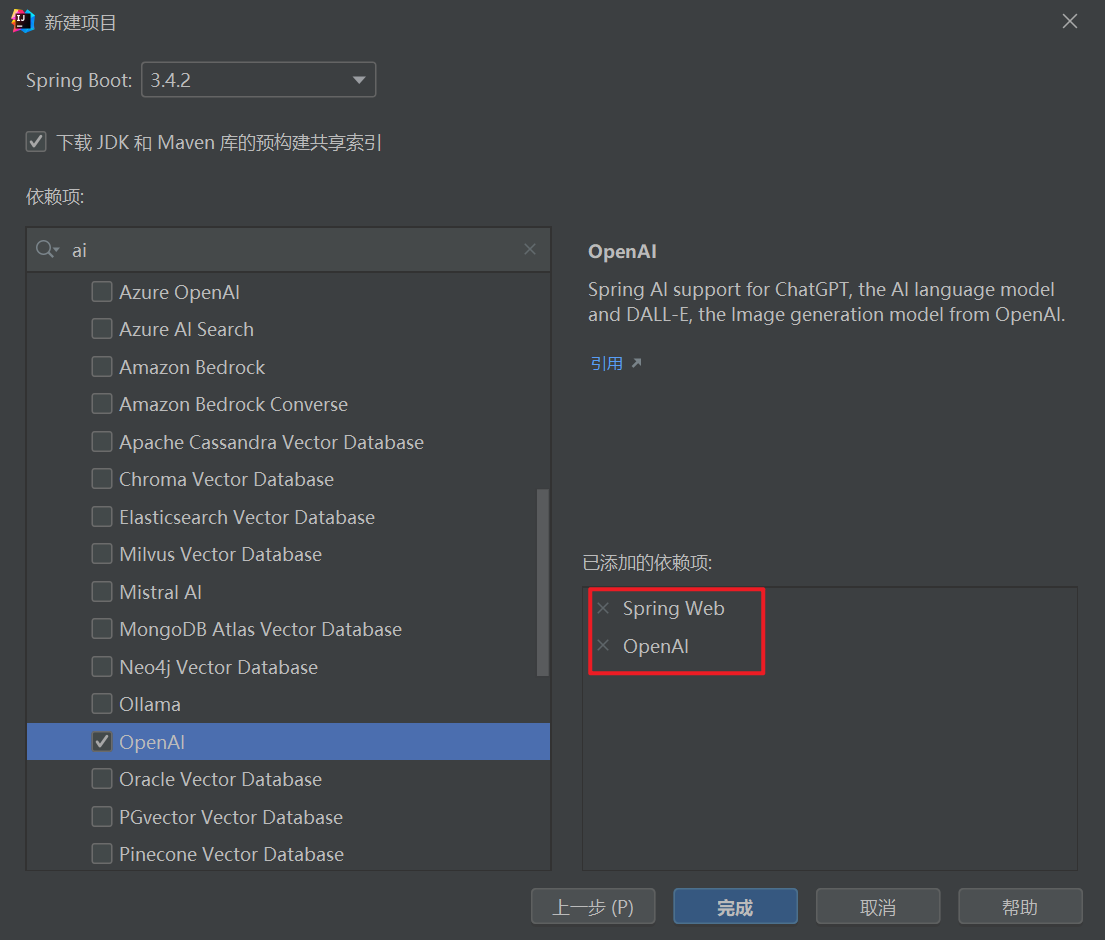Viewport: 1105px width, 940px height.
Task: Open the Spring Boot version dropdown
Action: [x=358, y=80]
